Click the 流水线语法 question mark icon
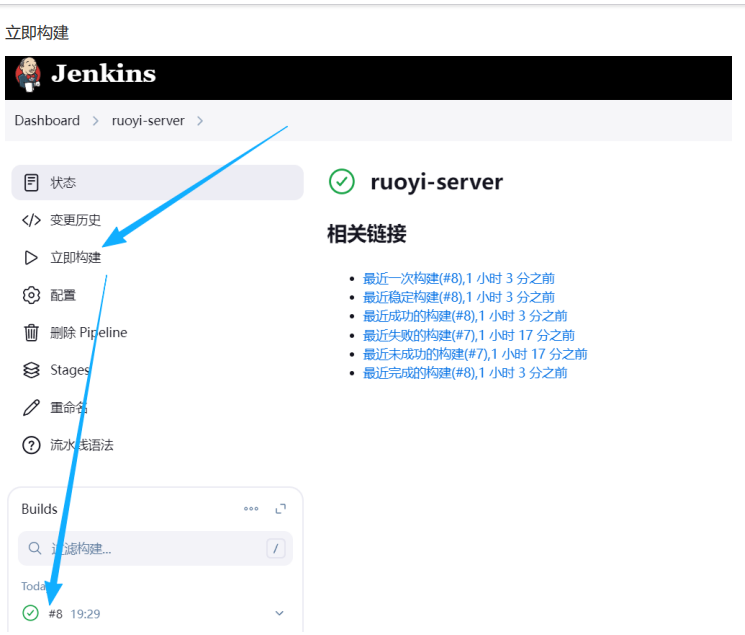This screenshot has width=745, height=635. 31,445
